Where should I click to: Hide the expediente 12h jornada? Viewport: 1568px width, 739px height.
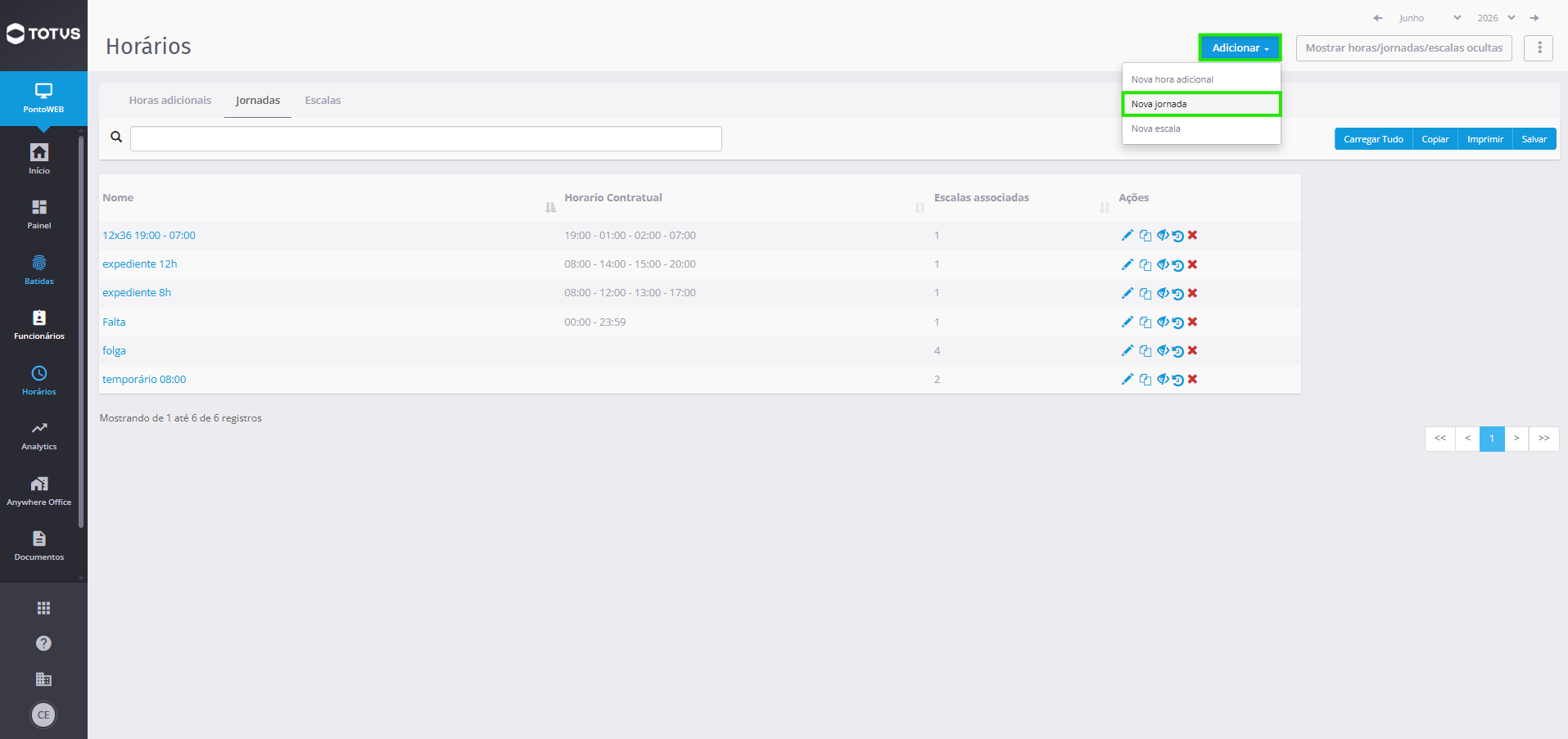(x=1163, y=264)
